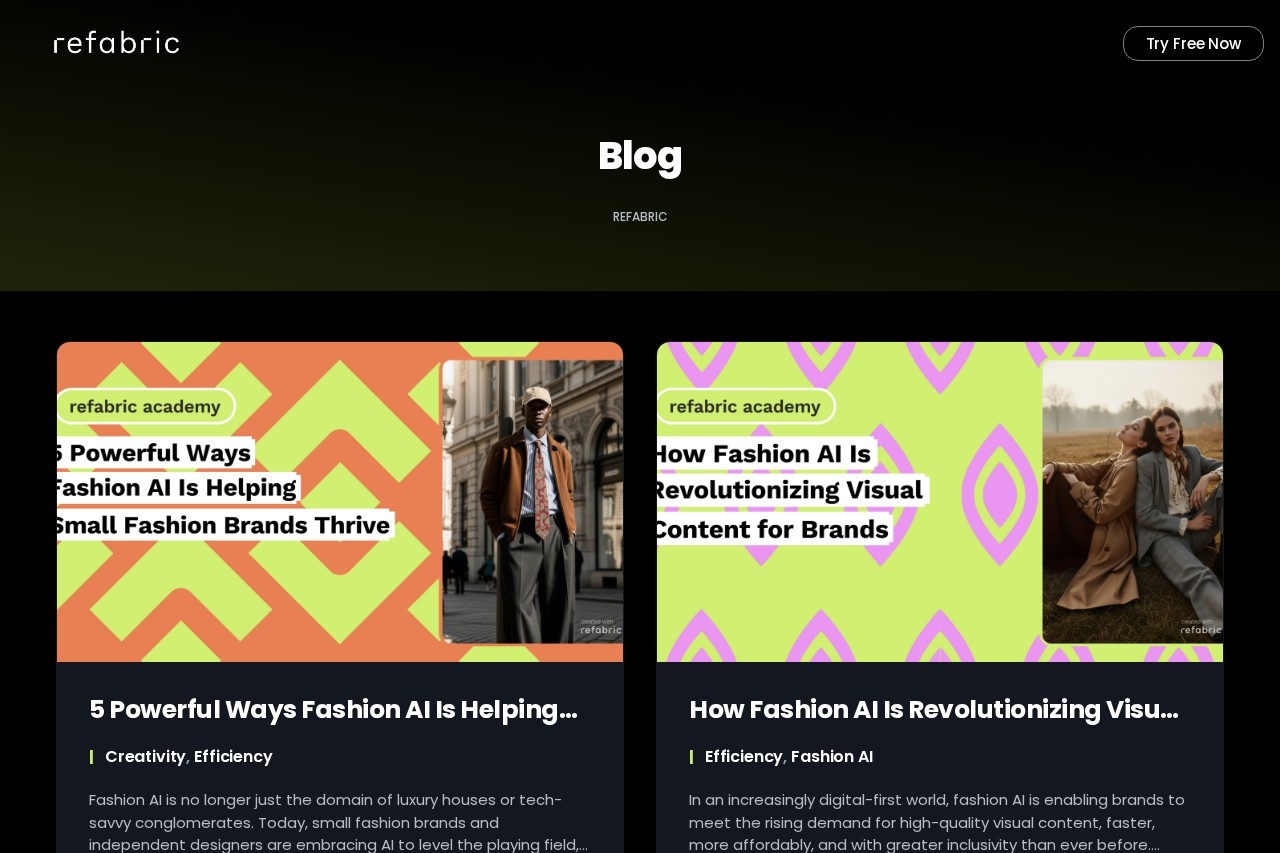Click the refabric academy badge on the green banner
Viewport: 1280px width, 853px height.
coord(746,406)
